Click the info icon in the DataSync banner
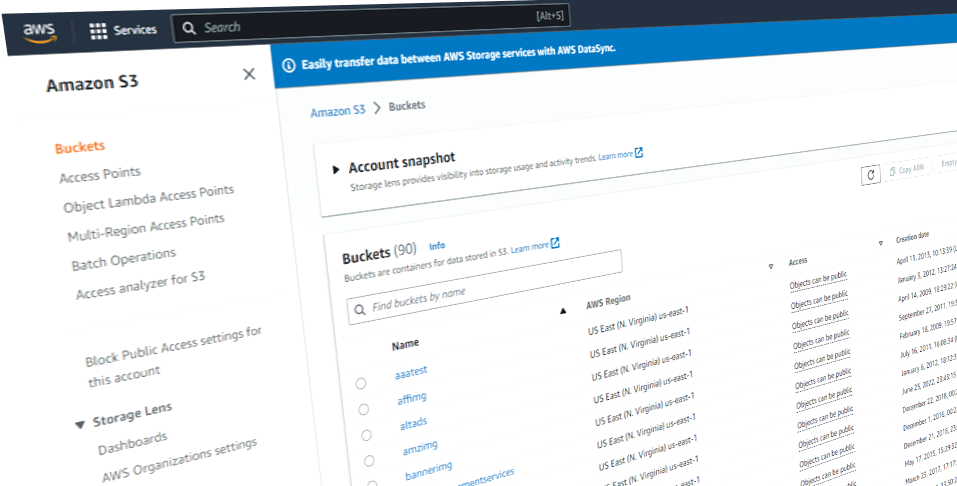The height and width of the screenshot is (486, 957). pyautogui.click(x=289, y=65)
